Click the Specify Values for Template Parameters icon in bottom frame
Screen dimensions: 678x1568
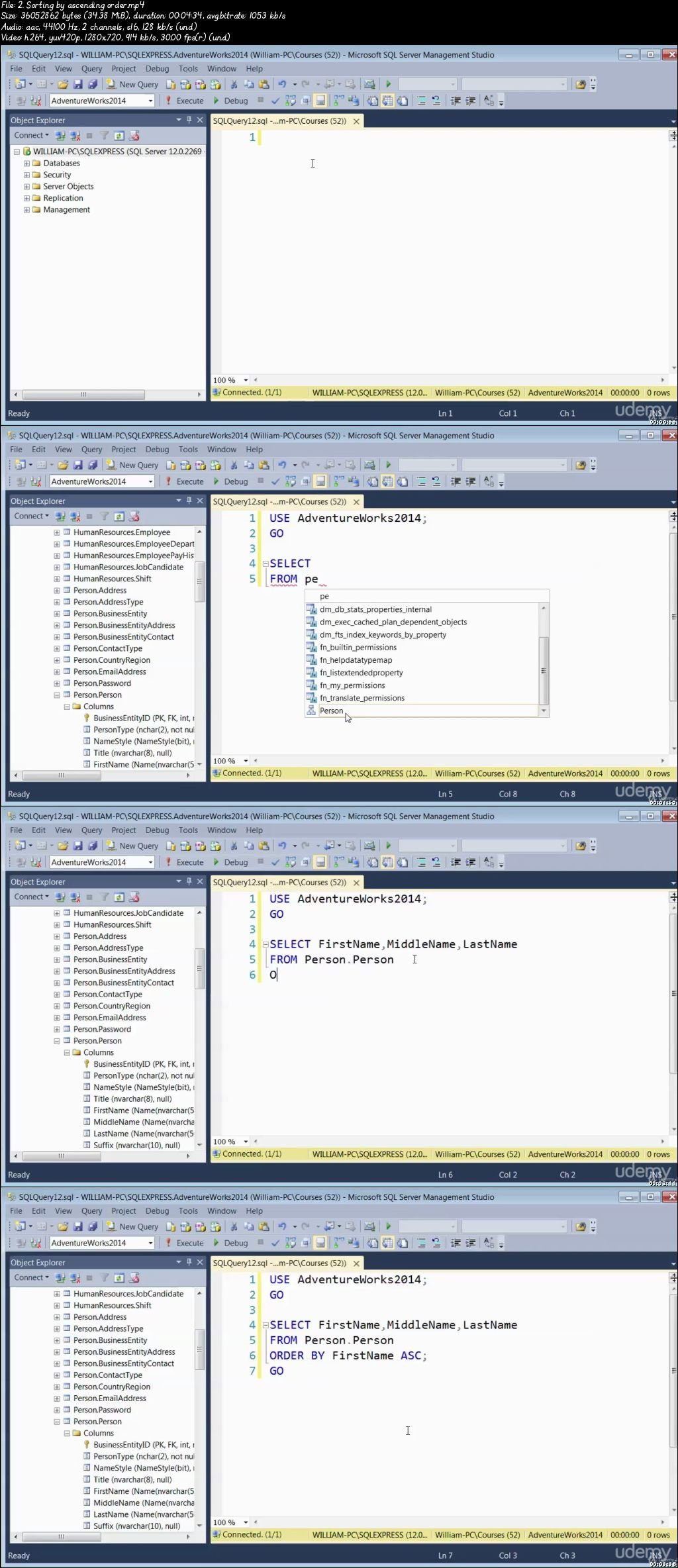pyautogui.click(x=489, y=1243)
